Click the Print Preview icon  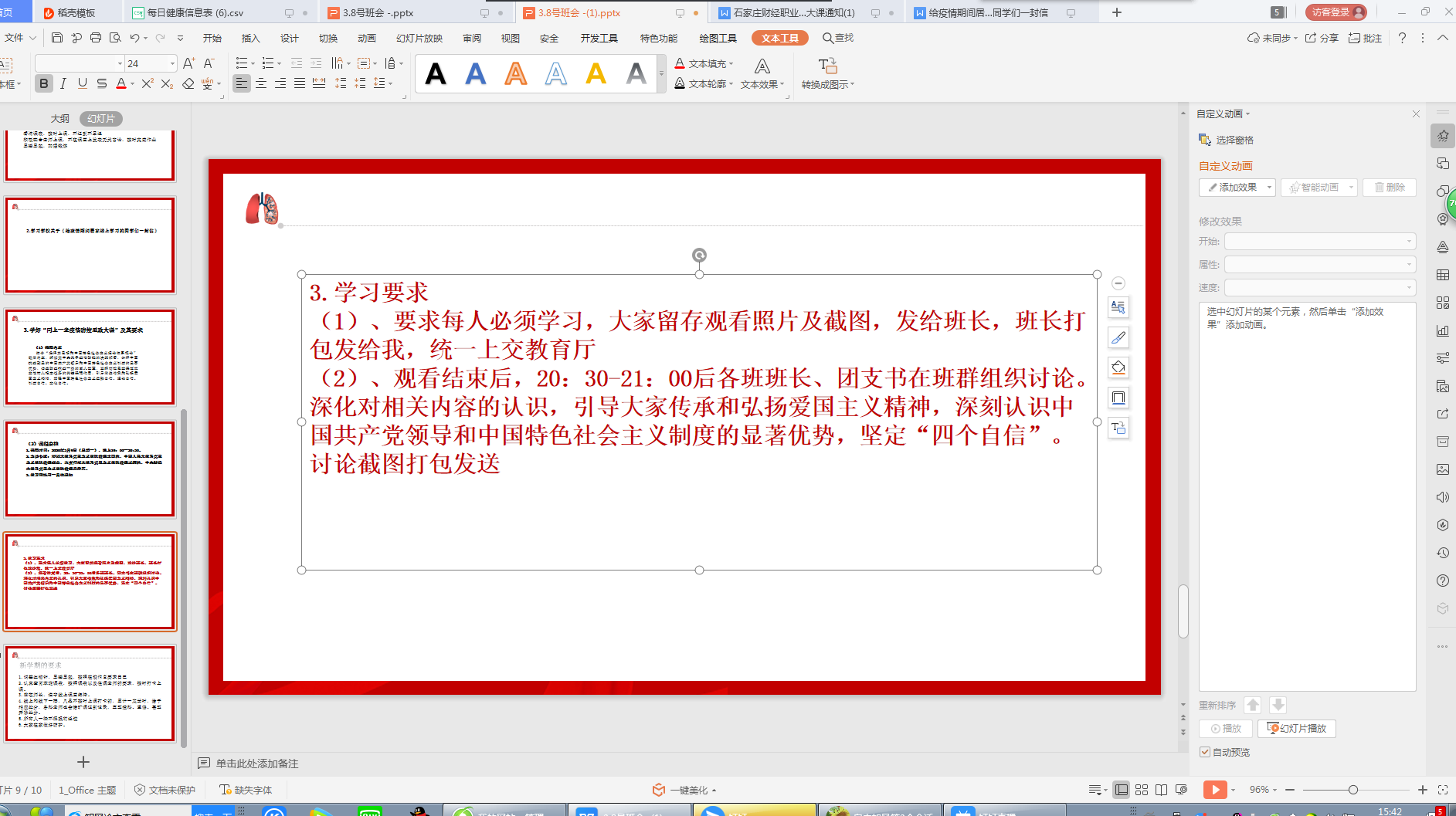click(115, 38)
